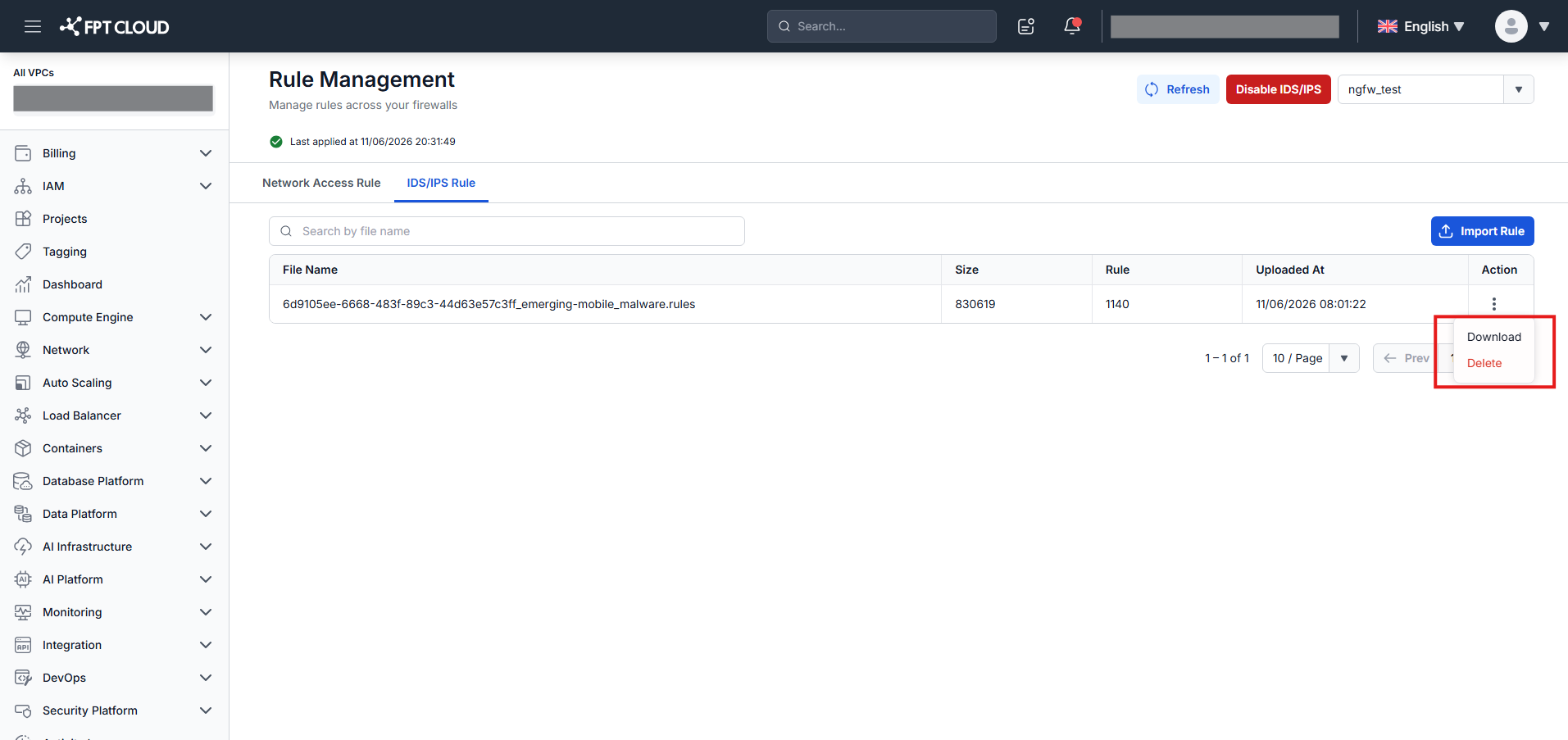Click the Network globe icon

pos(23,350)
